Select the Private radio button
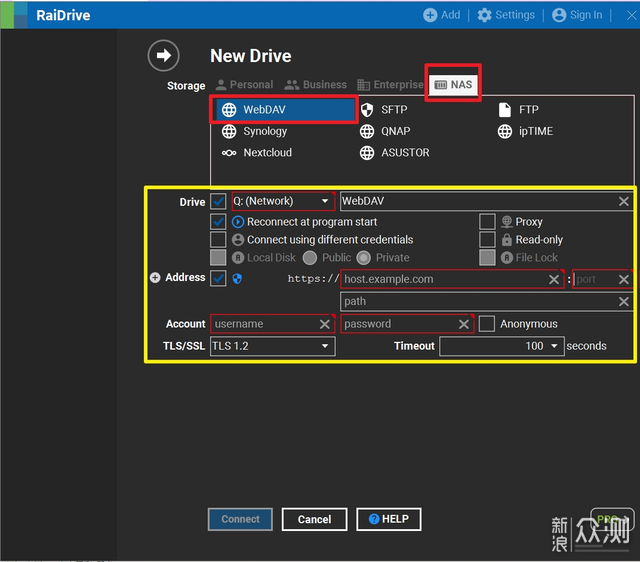 (364, 258)
